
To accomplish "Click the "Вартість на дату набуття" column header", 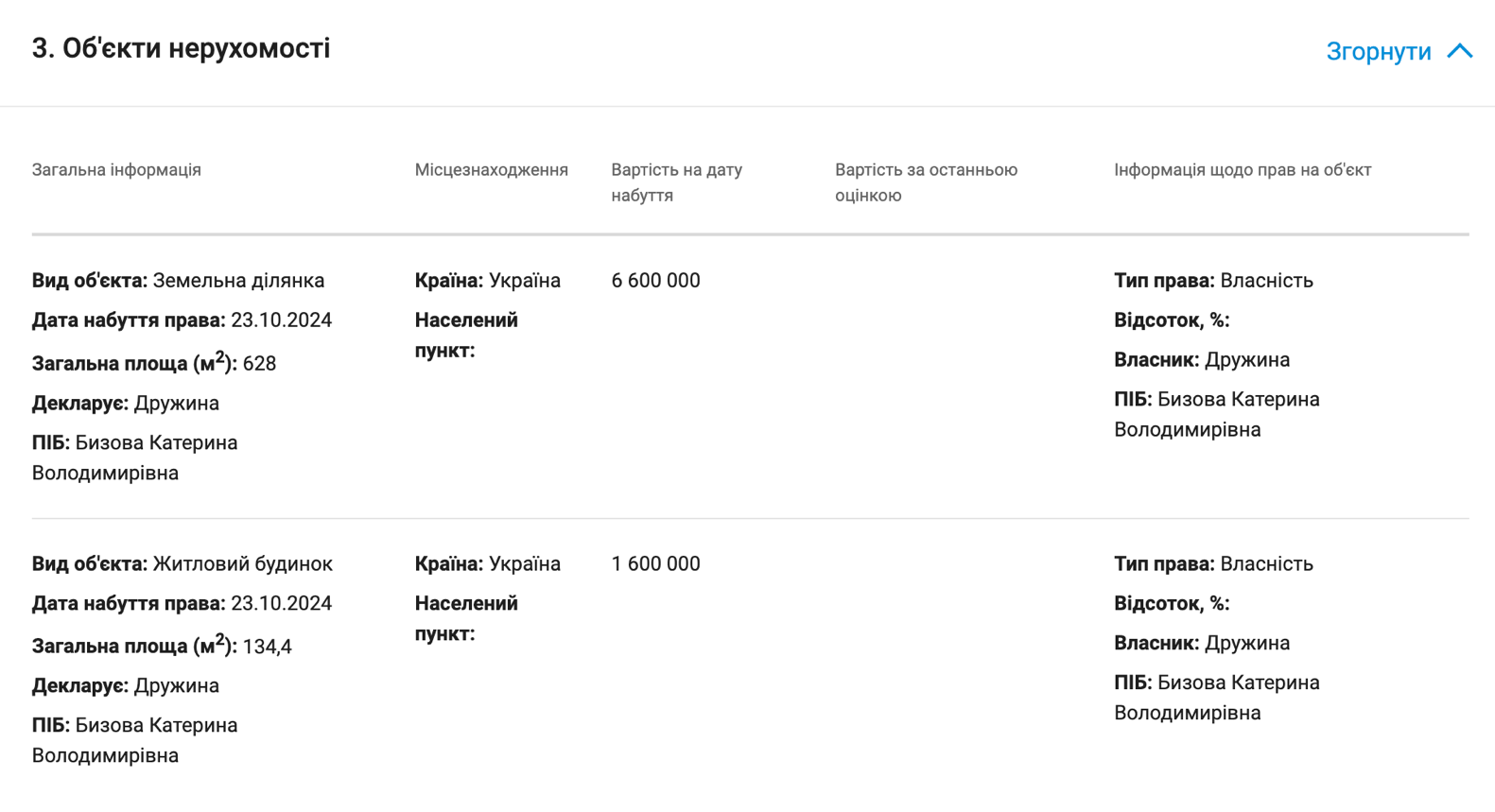I will [676, 182].
